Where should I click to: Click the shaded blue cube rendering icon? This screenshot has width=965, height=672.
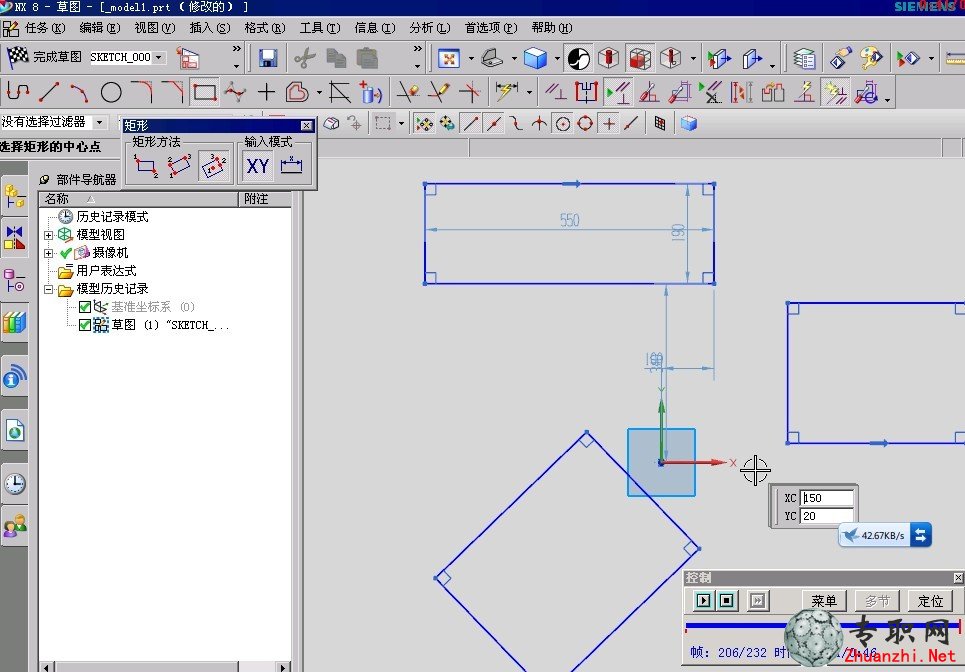[x=535, y=58]
